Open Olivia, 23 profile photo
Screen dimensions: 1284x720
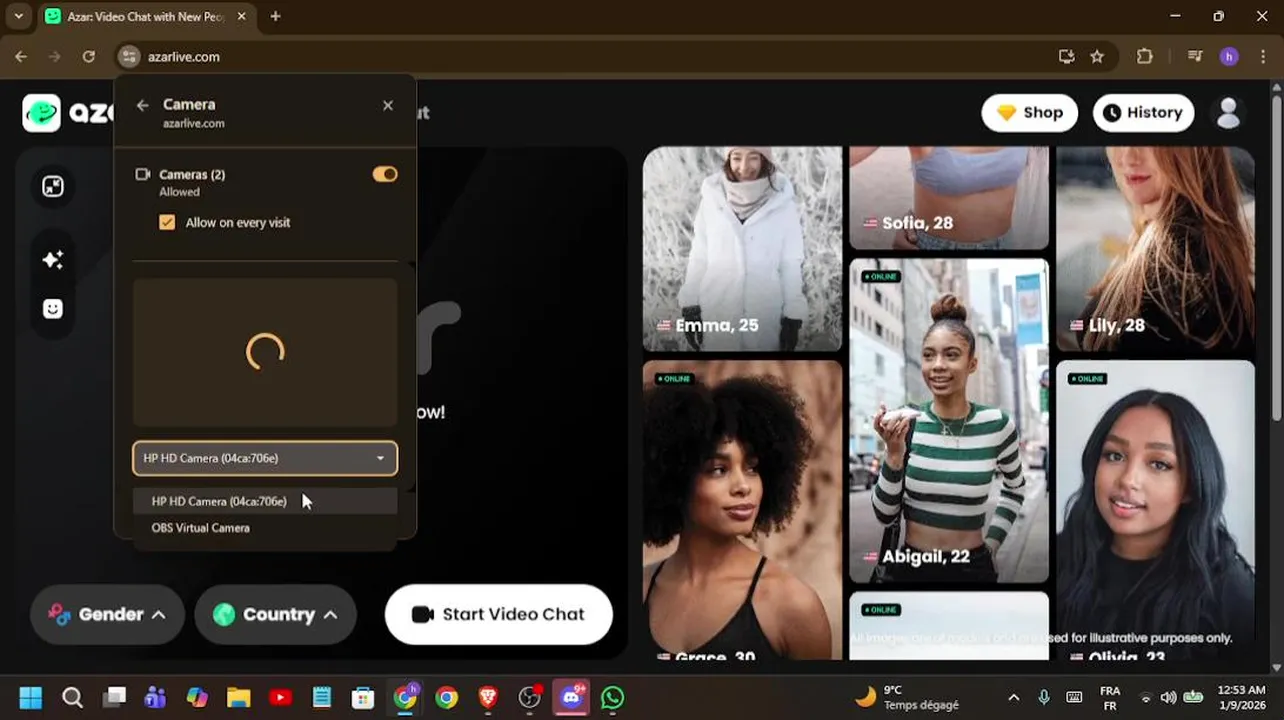(1155, 510)
